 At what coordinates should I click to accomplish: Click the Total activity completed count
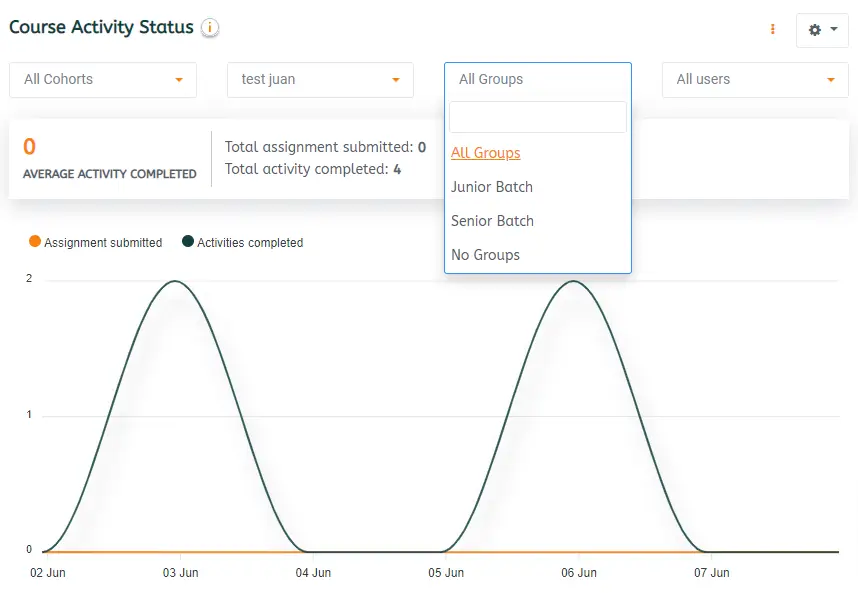tap(397, 169)
